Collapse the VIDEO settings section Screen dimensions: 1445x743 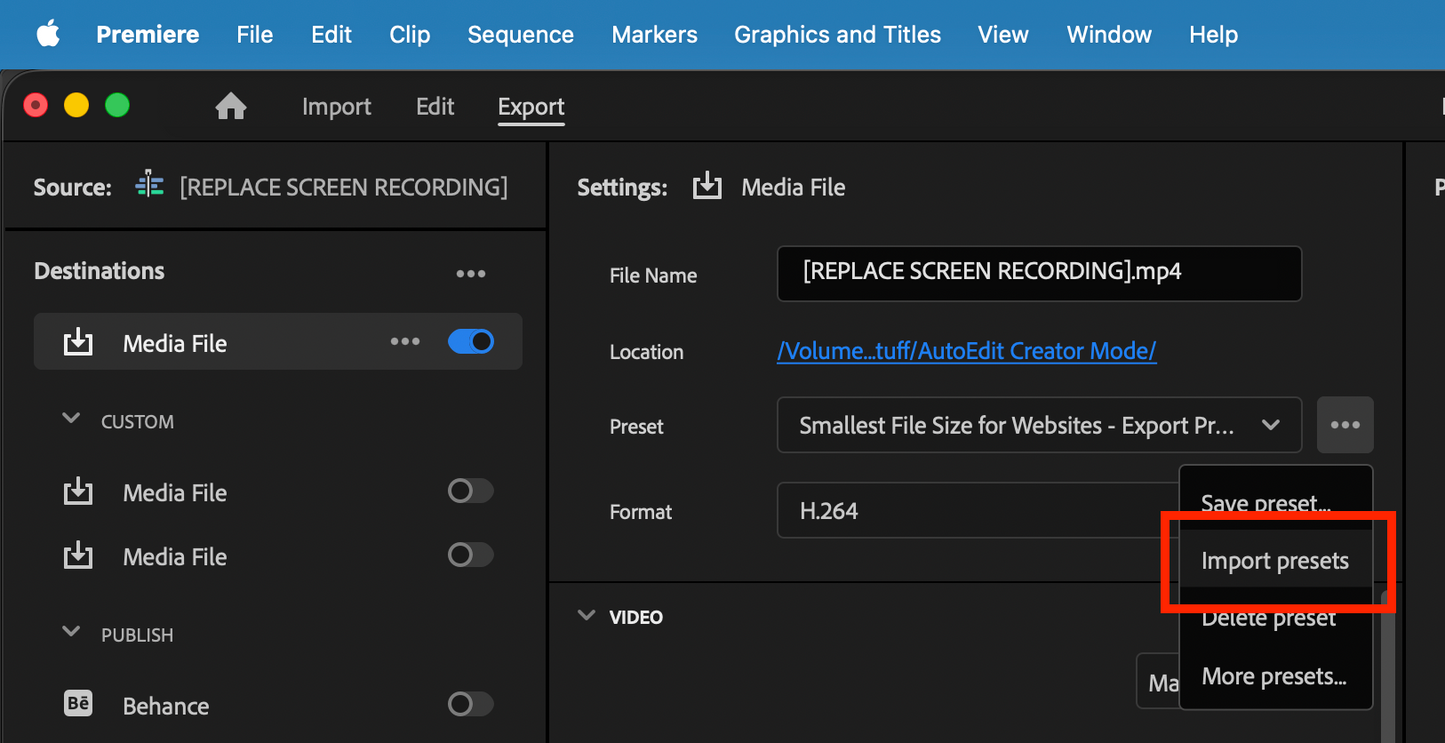pos(586,616)
